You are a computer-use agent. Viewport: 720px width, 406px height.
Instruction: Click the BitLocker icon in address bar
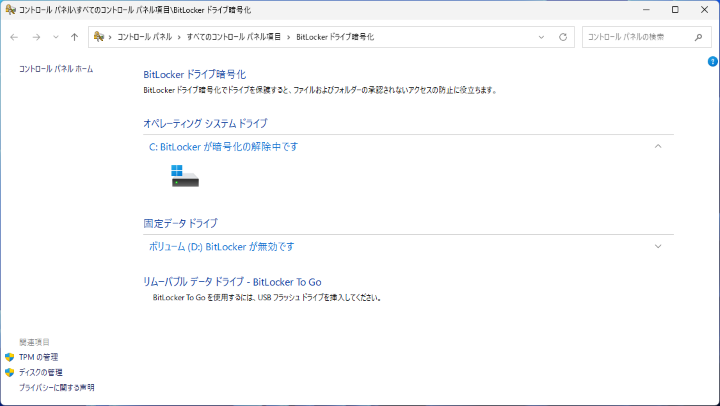pyautogui.click(x=99, y=37)
